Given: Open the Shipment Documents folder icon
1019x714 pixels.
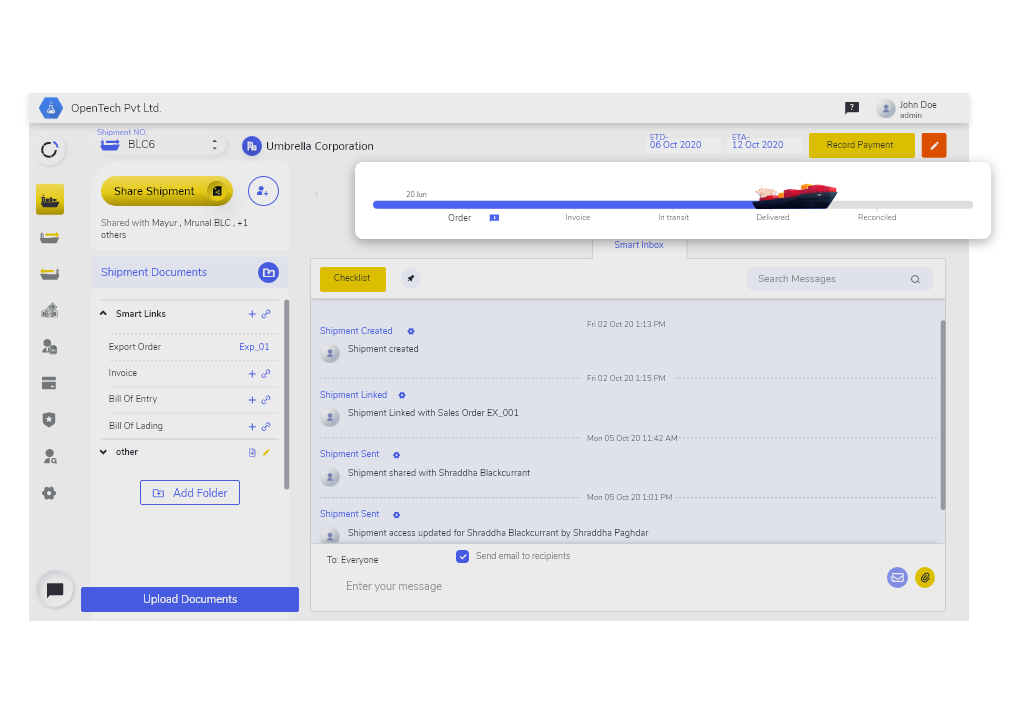Looking at the screenshot, I should point(268,272).
